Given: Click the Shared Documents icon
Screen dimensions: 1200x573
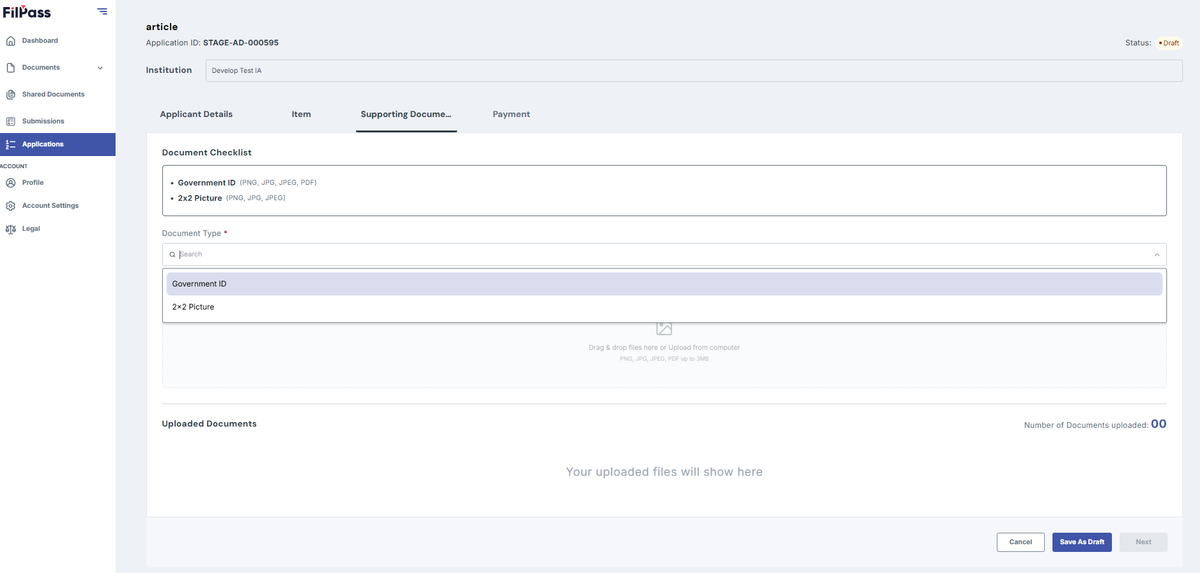Looking at the screenshot, I should pos(11,95).
